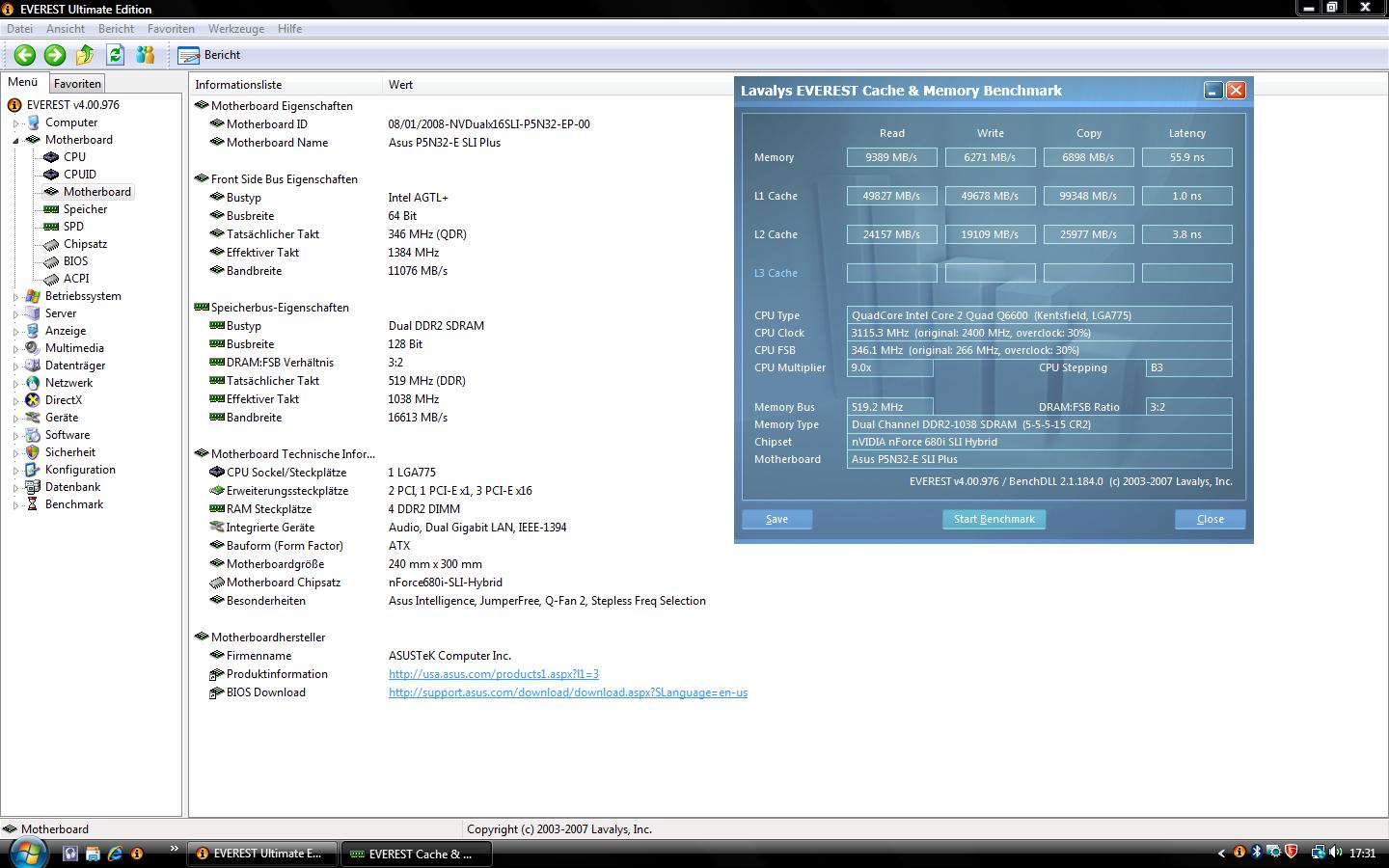Go up one level with the up arrow icon

point(85,55)
